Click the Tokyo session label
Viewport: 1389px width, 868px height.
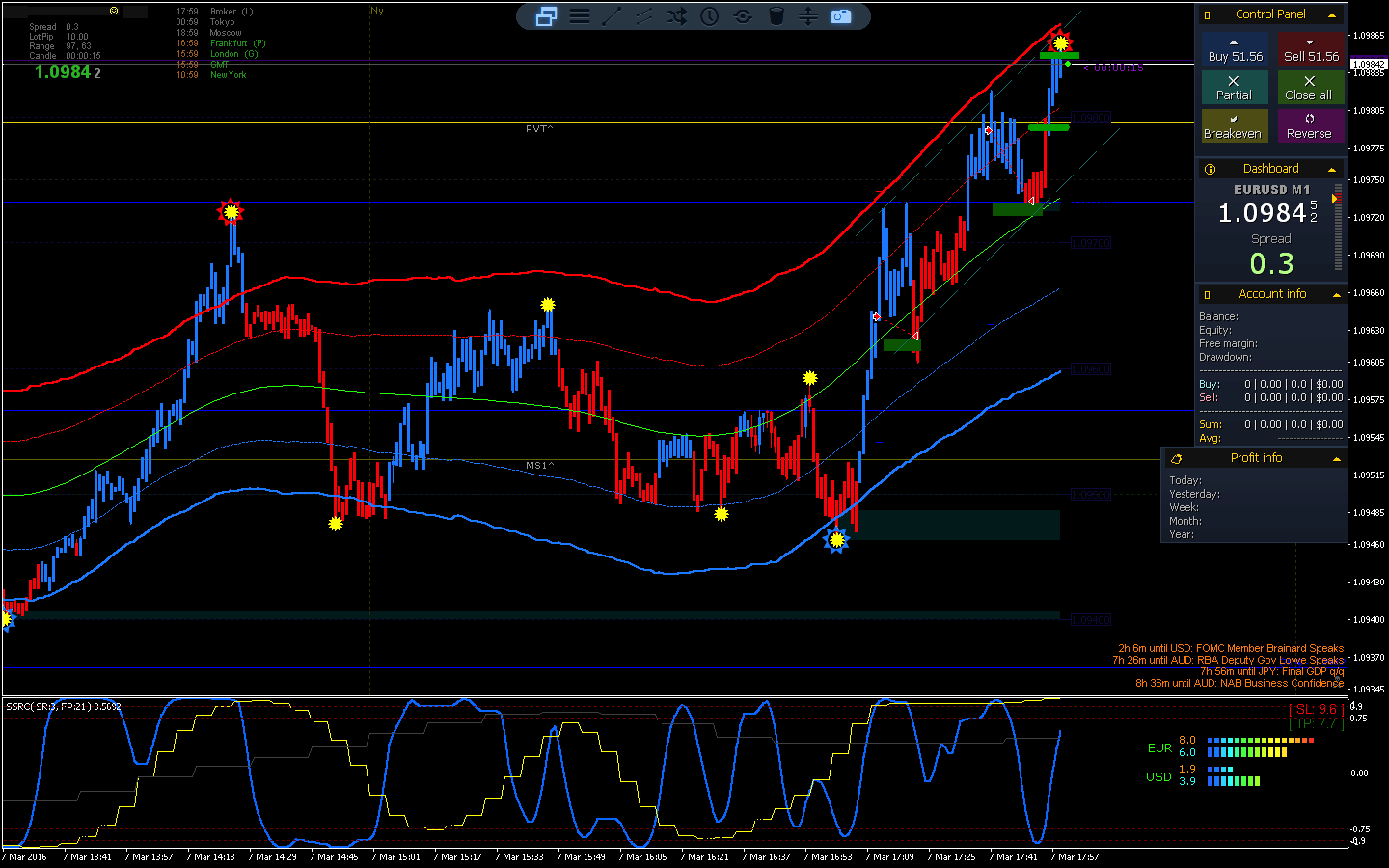223,22
